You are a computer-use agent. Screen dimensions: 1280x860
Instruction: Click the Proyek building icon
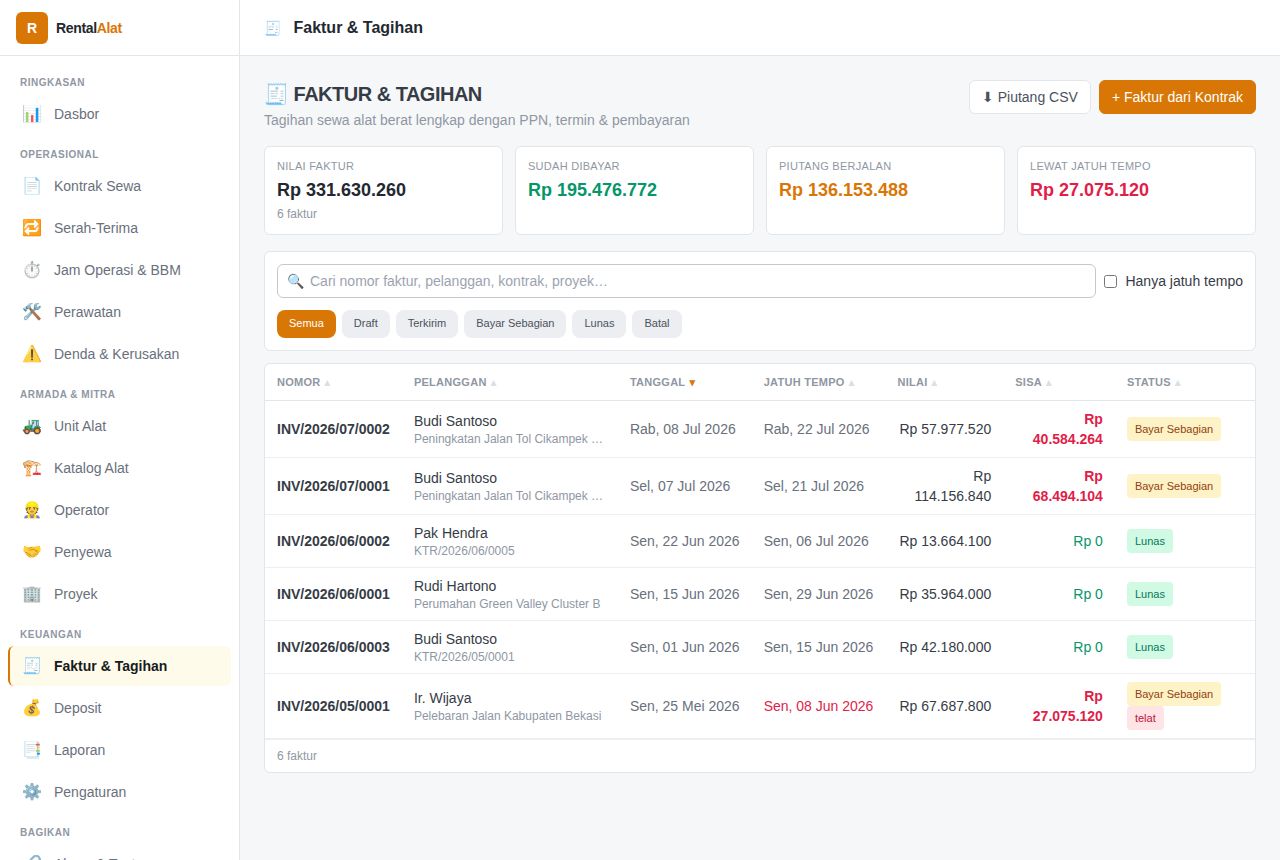tap(32, 594)
